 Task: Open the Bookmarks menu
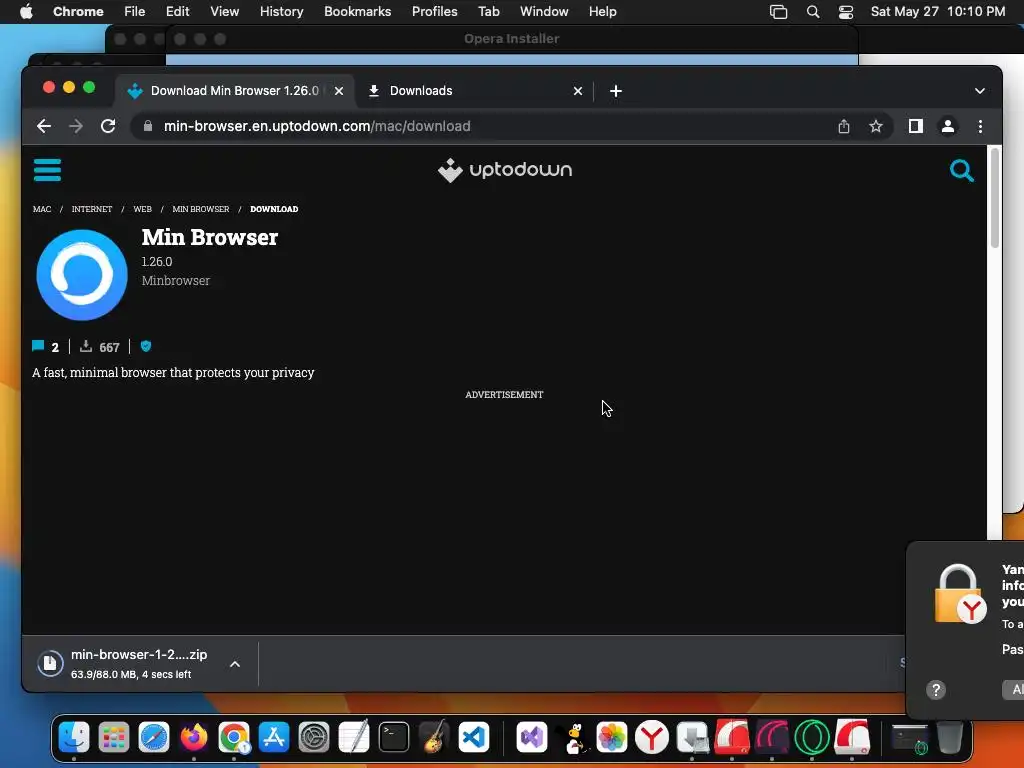click(x=357, y=12)
